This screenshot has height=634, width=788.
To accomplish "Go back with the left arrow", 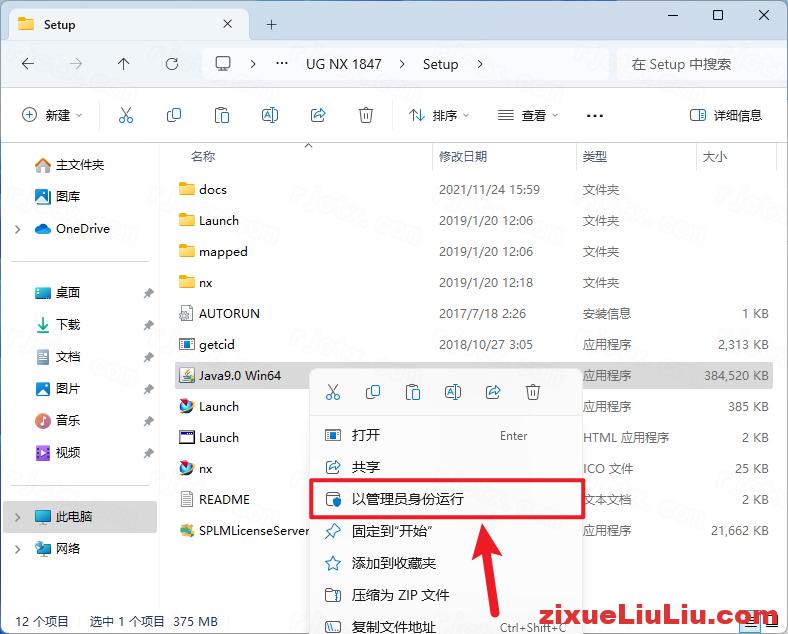I will pyautogui.click(x=28, y=64).
